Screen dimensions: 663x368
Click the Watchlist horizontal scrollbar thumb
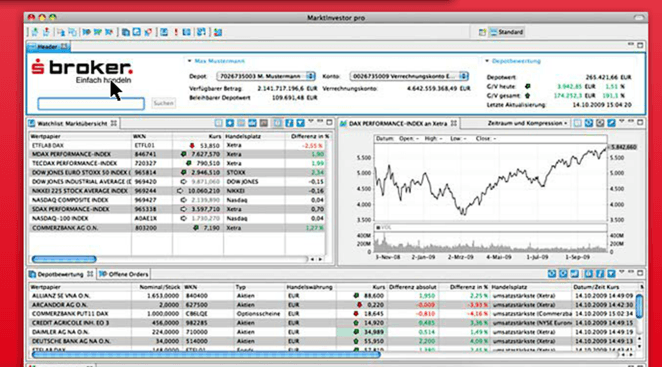coord(64,259)
